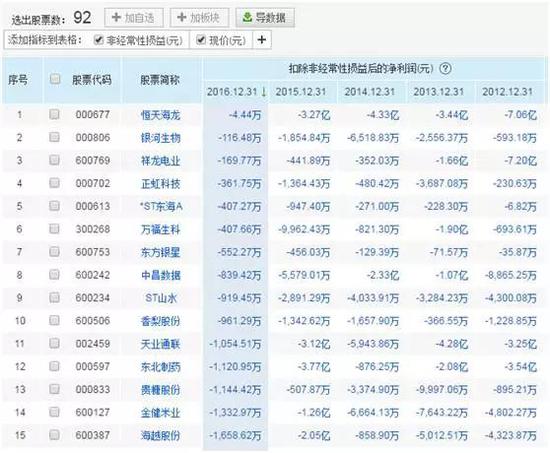The height and width of the screenshot is (453, 550).
Task: Open the 东北制药 stock link
Action: click(x=160, y=367)
